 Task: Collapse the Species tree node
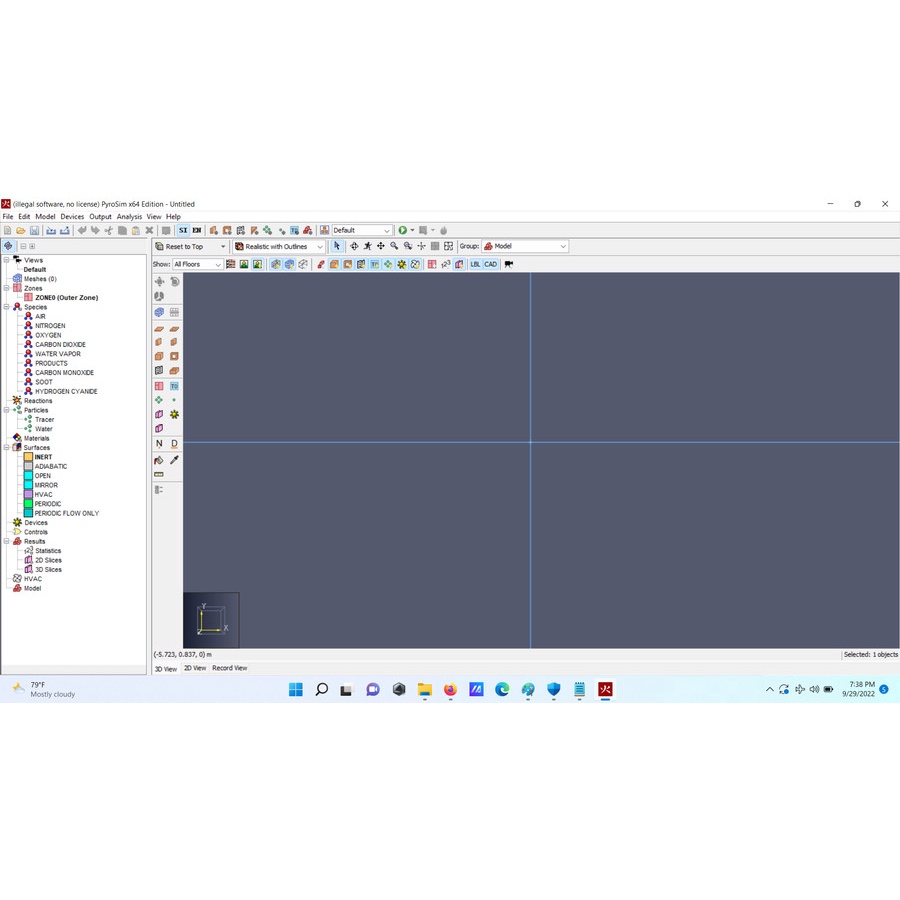[6, 307]
